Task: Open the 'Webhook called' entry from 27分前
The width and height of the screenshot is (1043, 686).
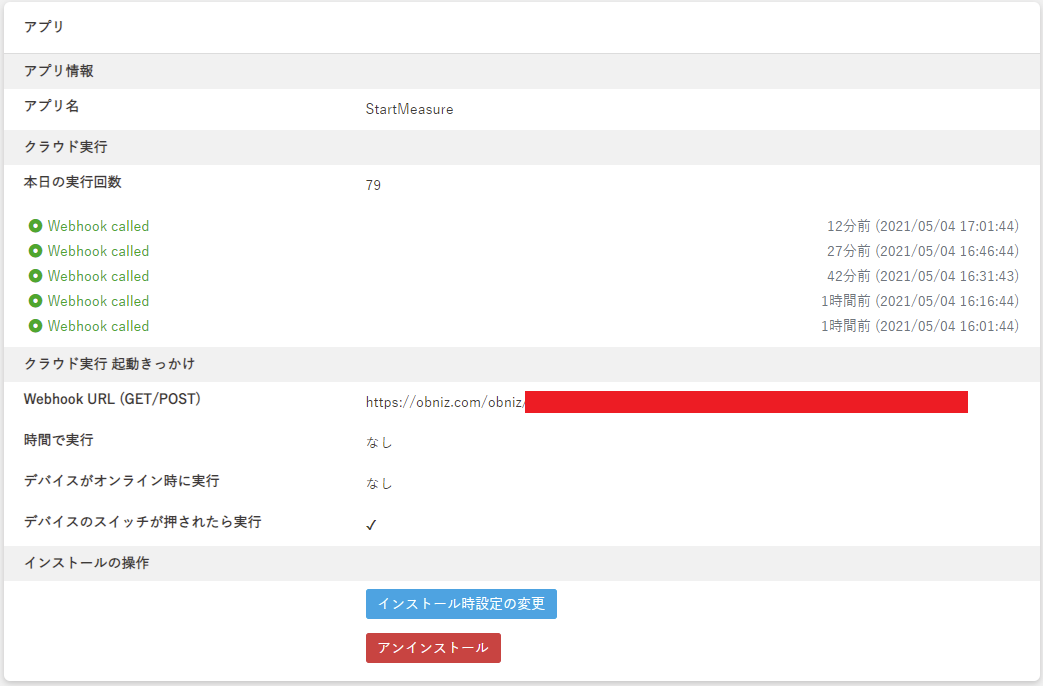Action: point(98,251)
